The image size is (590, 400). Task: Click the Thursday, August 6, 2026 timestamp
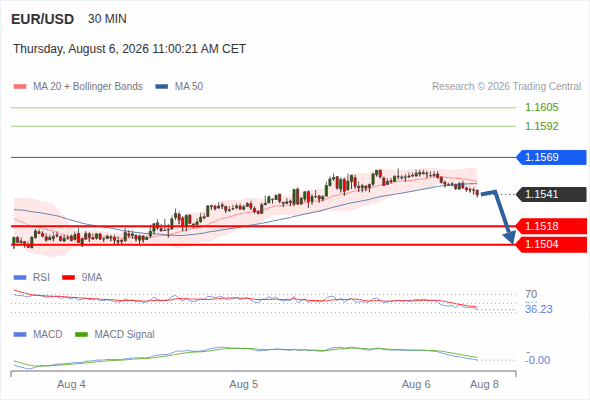pos(129,49)
